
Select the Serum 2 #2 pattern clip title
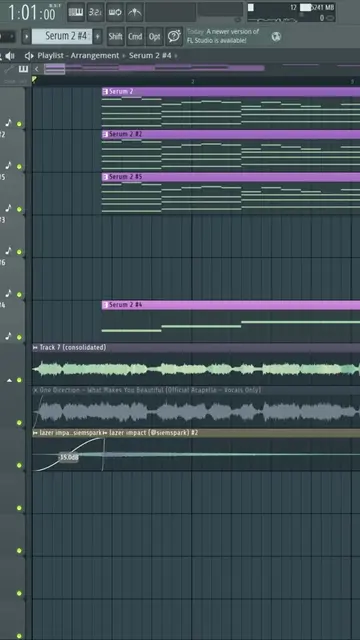pyautogui.click(x=125, y=134)
